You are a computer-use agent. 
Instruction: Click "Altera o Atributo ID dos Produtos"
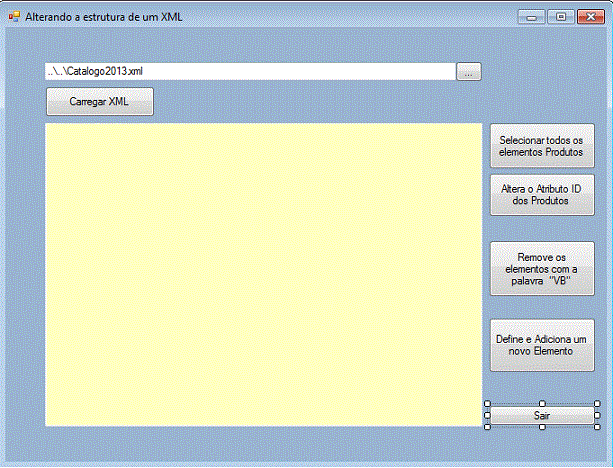coord(542,195)
